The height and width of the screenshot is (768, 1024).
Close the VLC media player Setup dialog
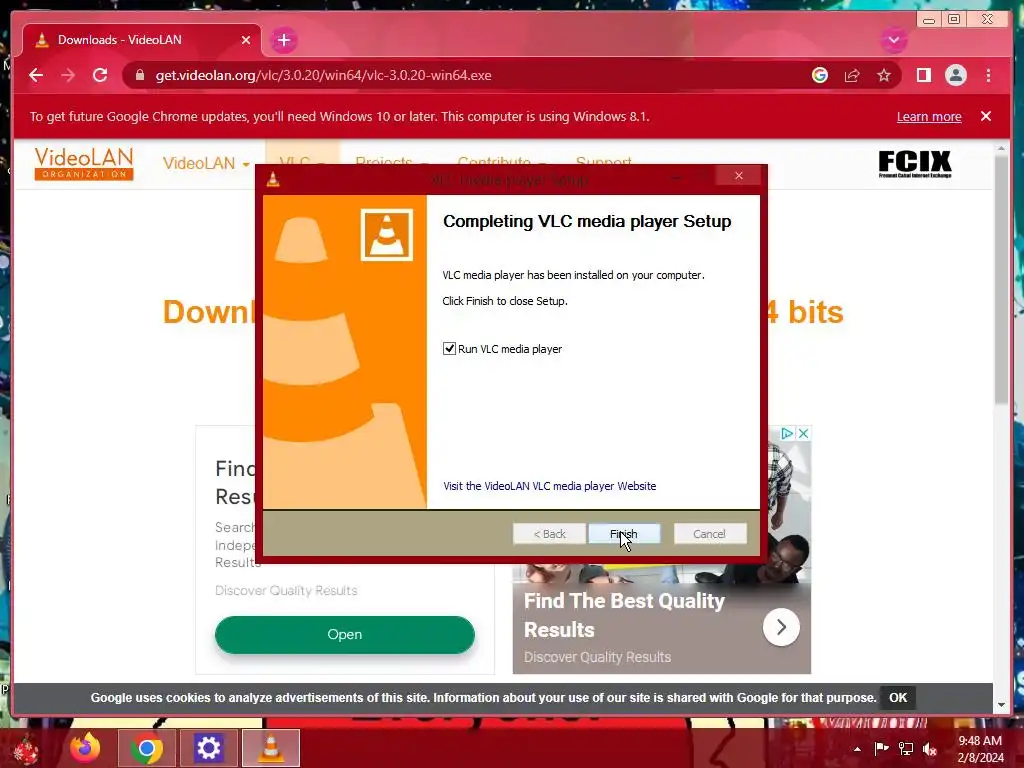click(x=739, y=176)
